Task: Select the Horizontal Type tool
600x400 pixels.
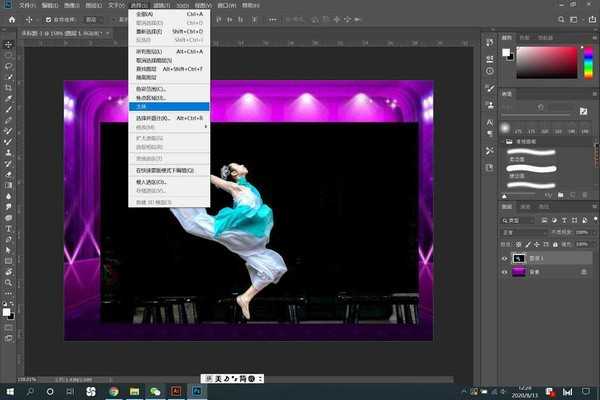Action: 8,227
